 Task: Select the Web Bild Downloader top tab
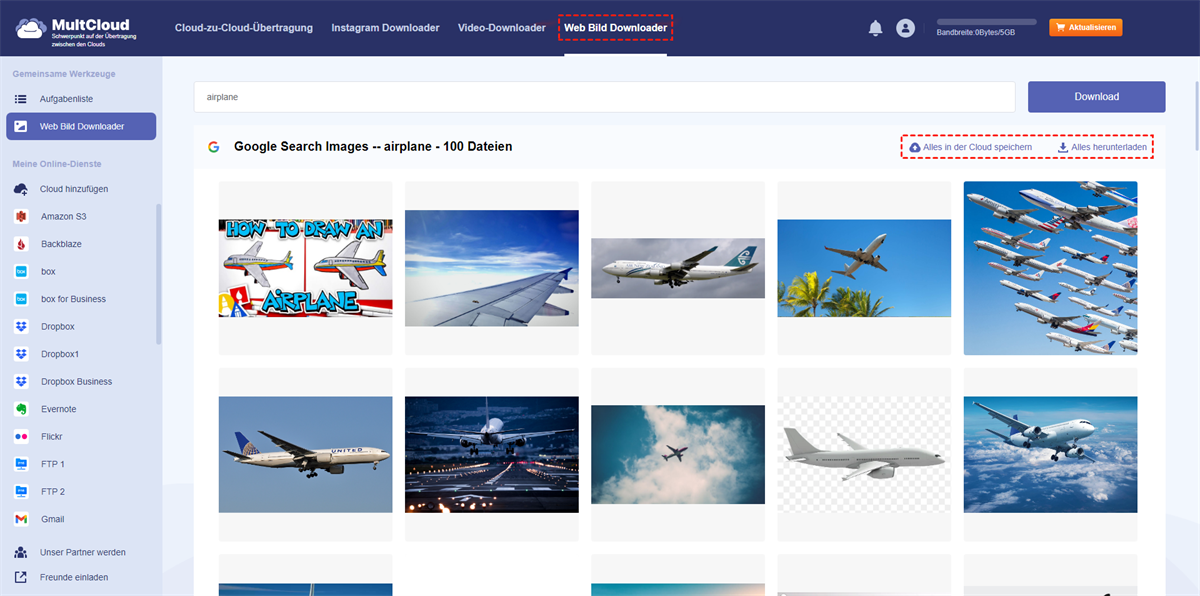point(615,28)
